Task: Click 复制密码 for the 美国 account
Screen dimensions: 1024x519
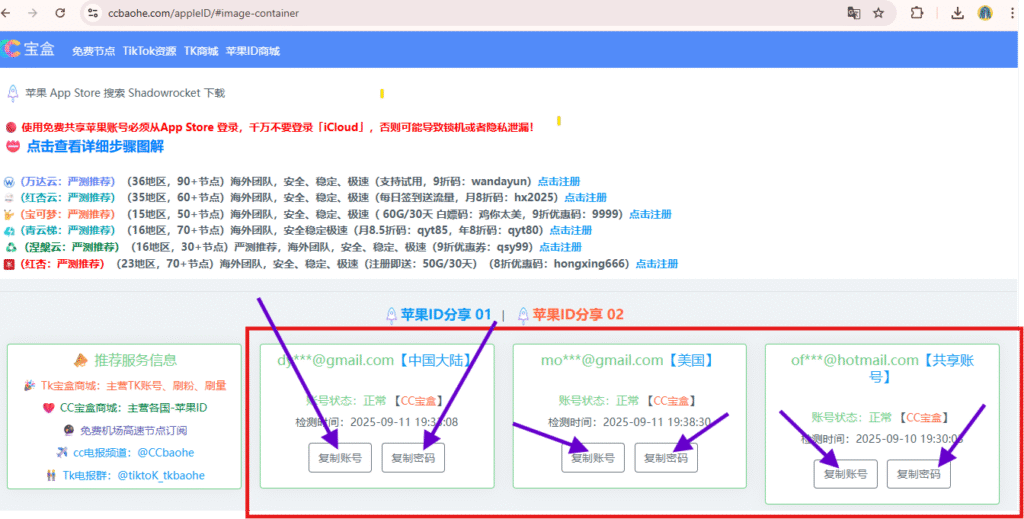Action: tap(666, 458)
